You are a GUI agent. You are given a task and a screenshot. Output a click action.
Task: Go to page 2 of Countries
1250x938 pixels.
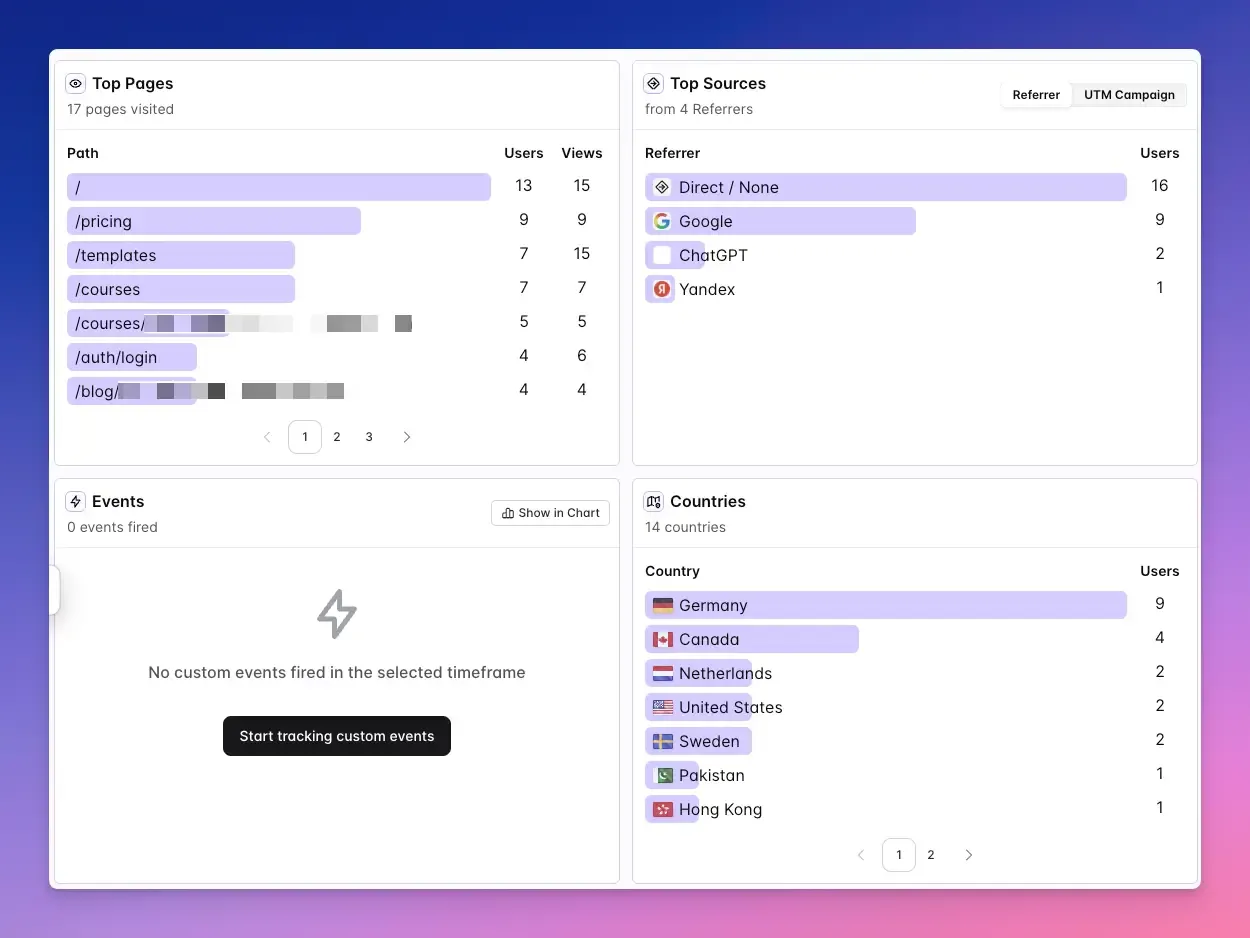click(x=931, y=855)
